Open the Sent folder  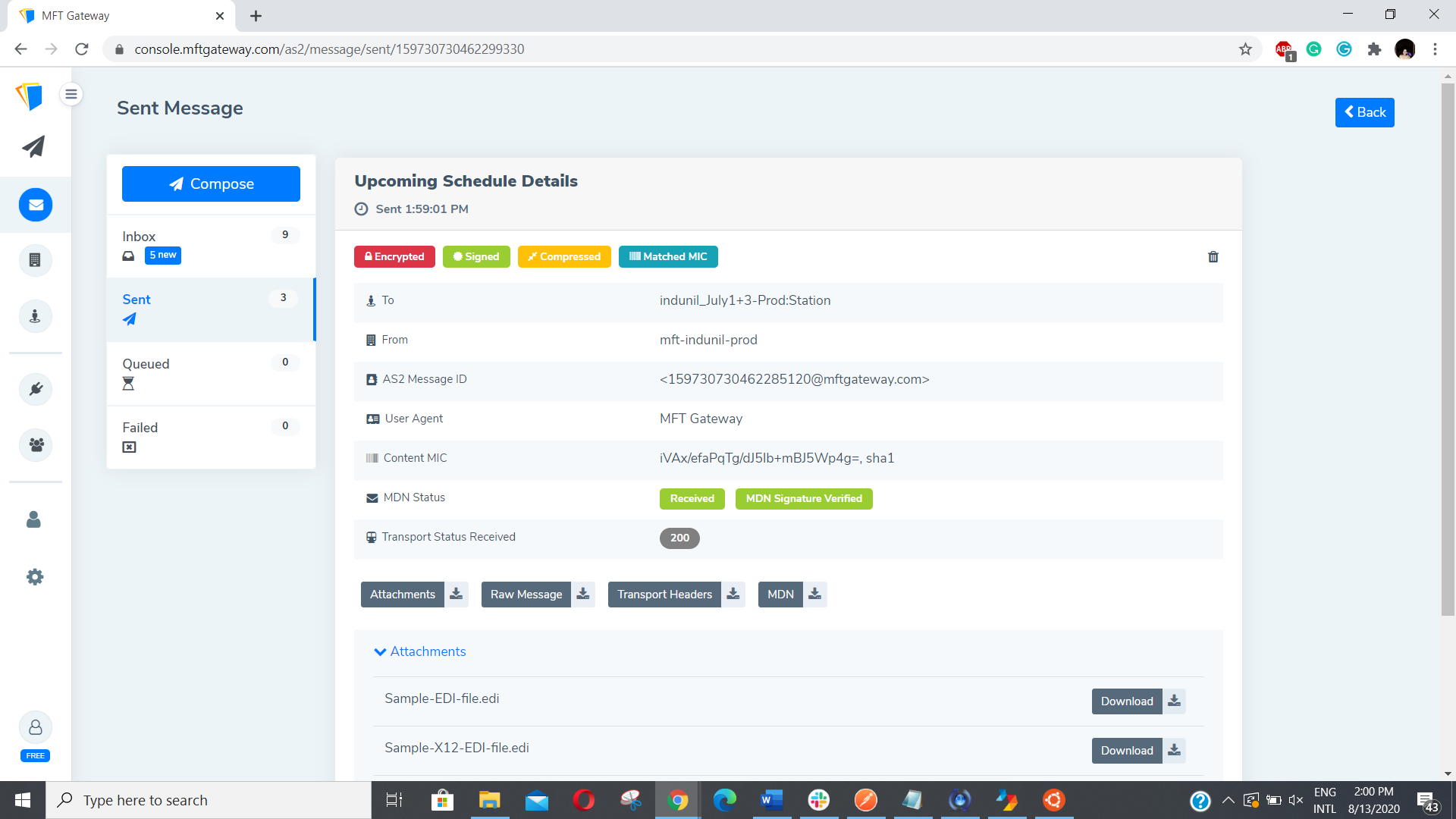tap(211, 309)
